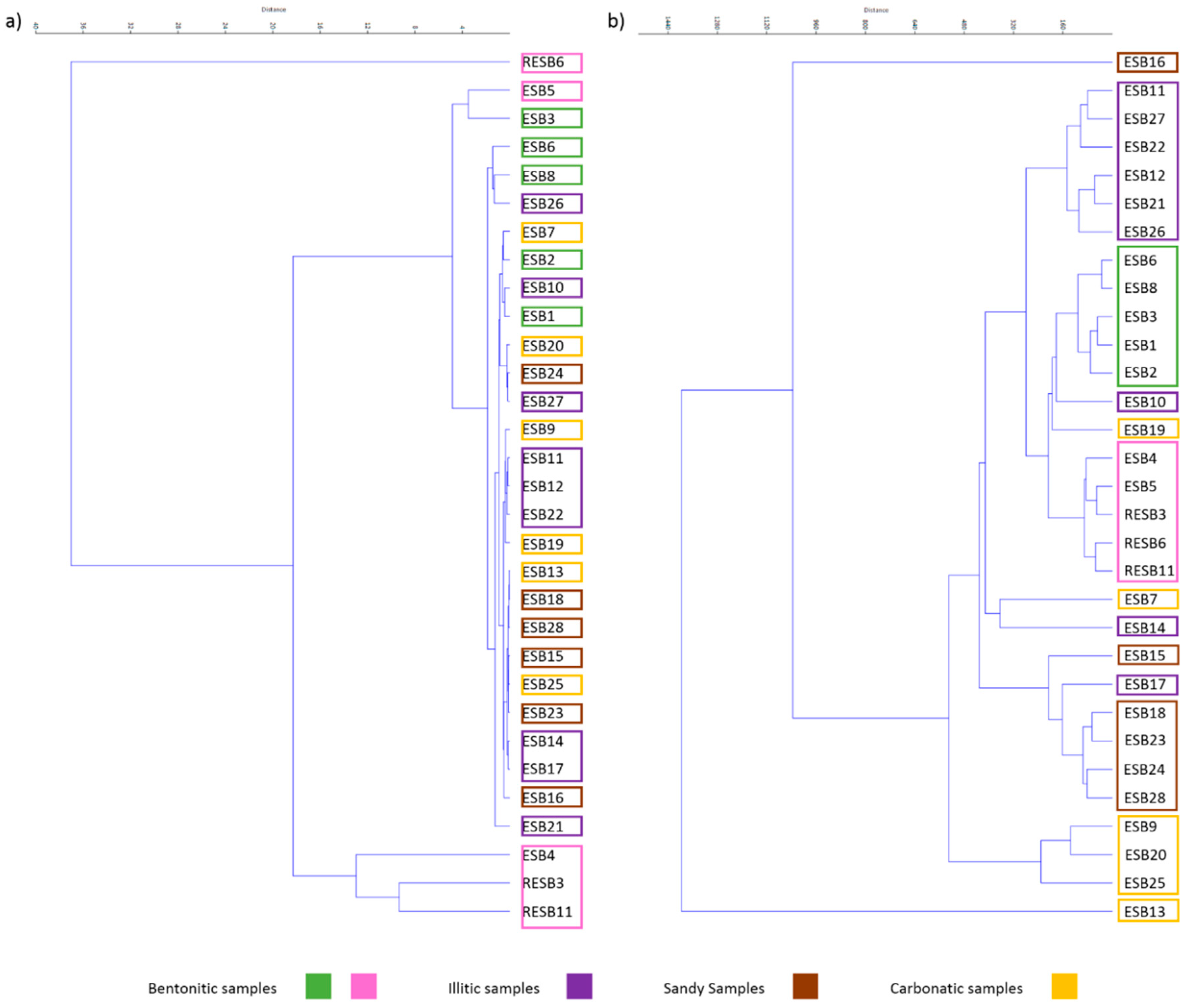Select ESB15 label in panel b

[1145, 655]
